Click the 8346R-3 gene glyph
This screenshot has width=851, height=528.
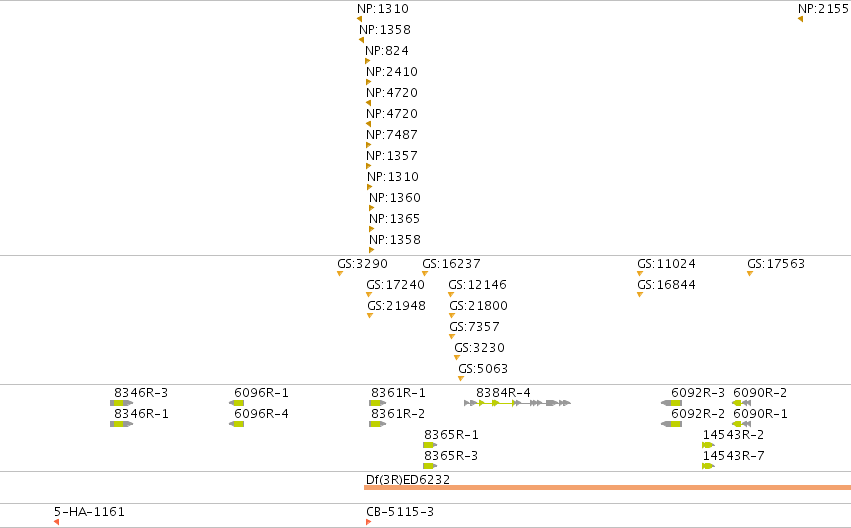pos(121,403)
